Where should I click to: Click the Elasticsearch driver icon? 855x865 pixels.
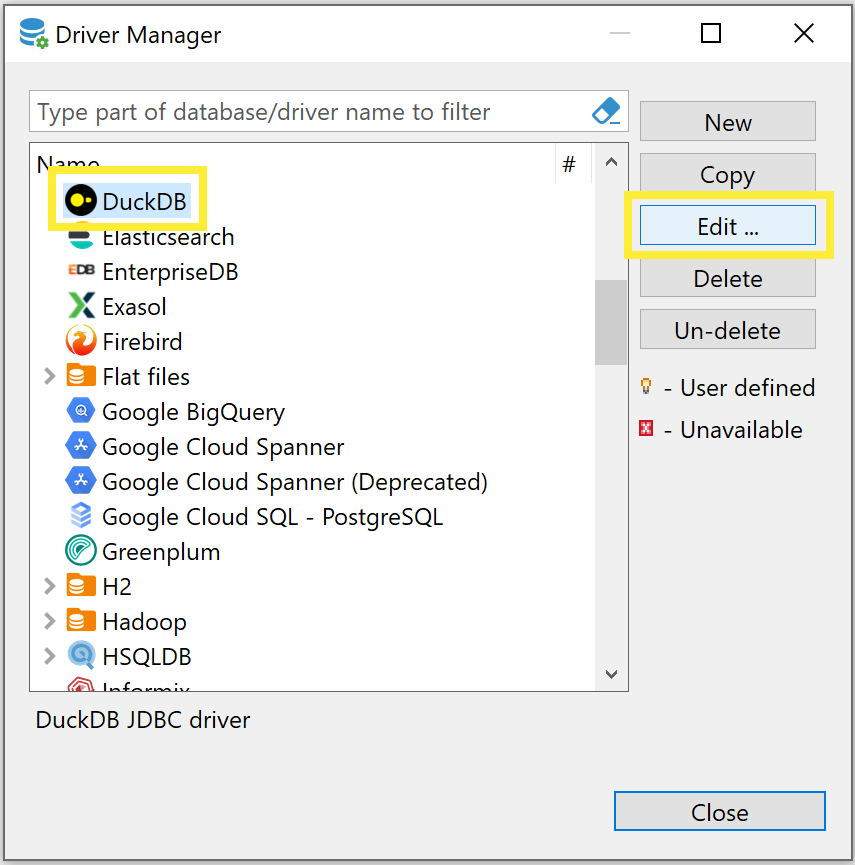(x=81, y=237)
